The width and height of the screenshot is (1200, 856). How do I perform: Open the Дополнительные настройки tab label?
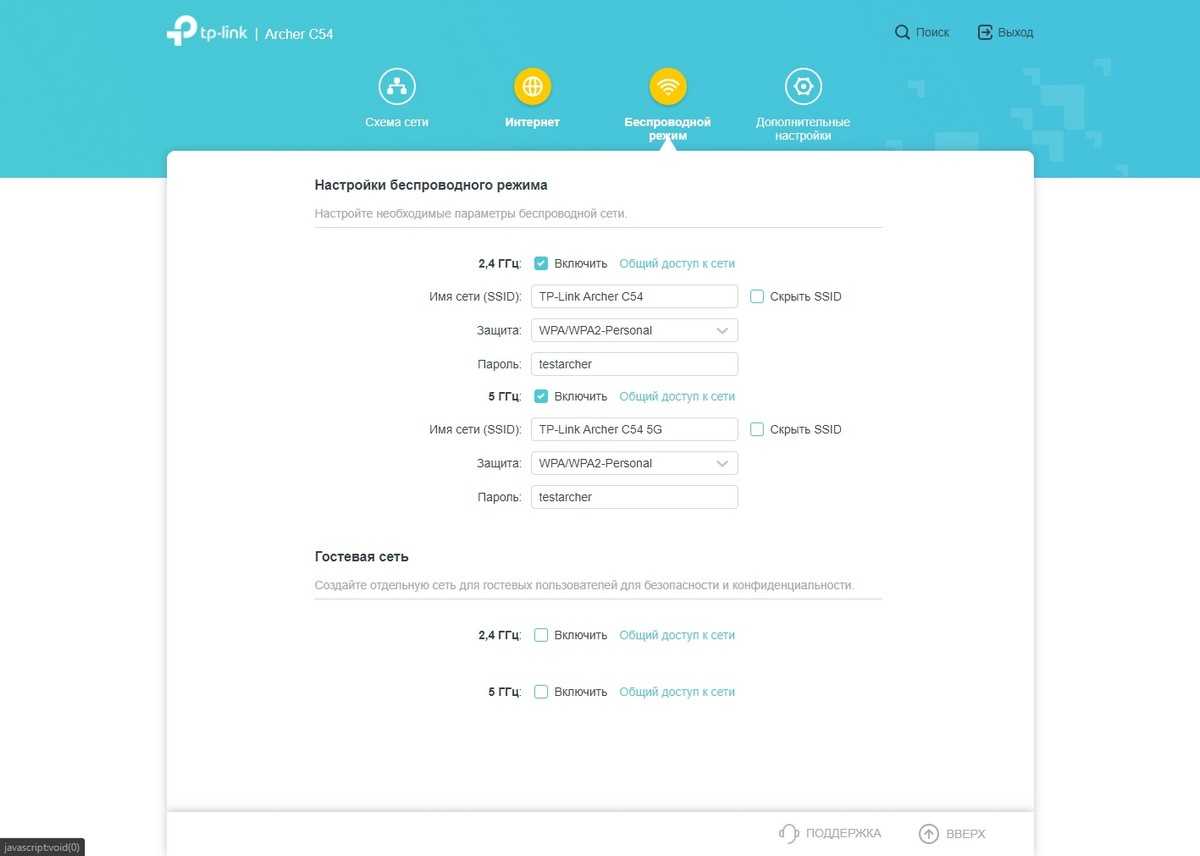[x=802, y=128]
